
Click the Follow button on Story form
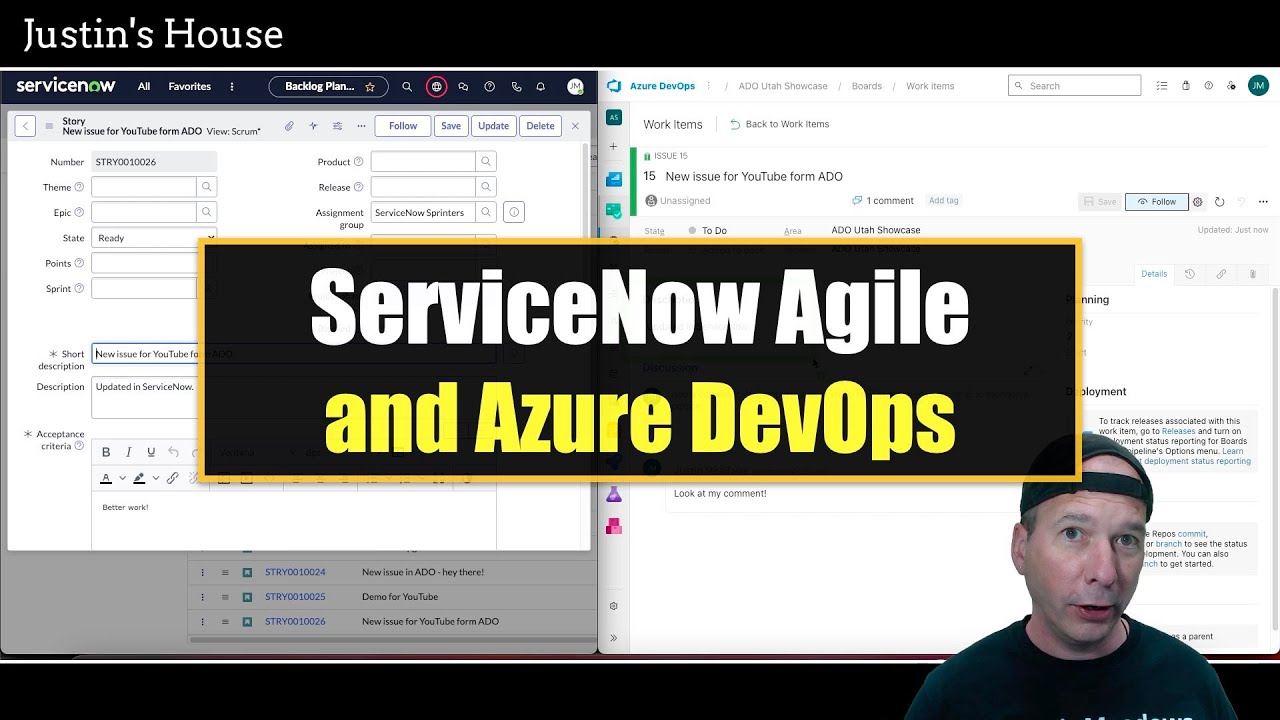pyautogui.click(x=403, y=126)
